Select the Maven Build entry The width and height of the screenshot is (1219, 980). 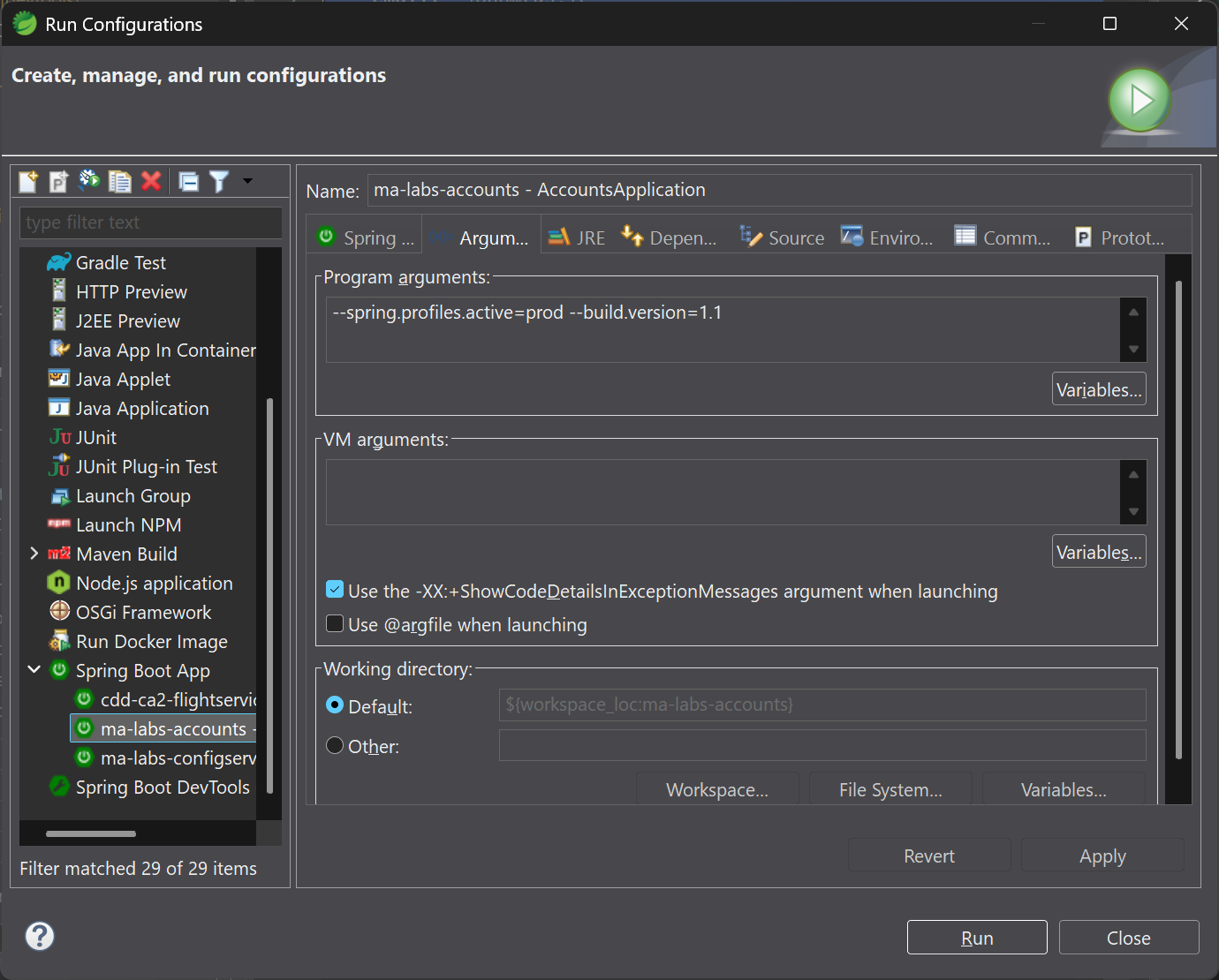112,554
